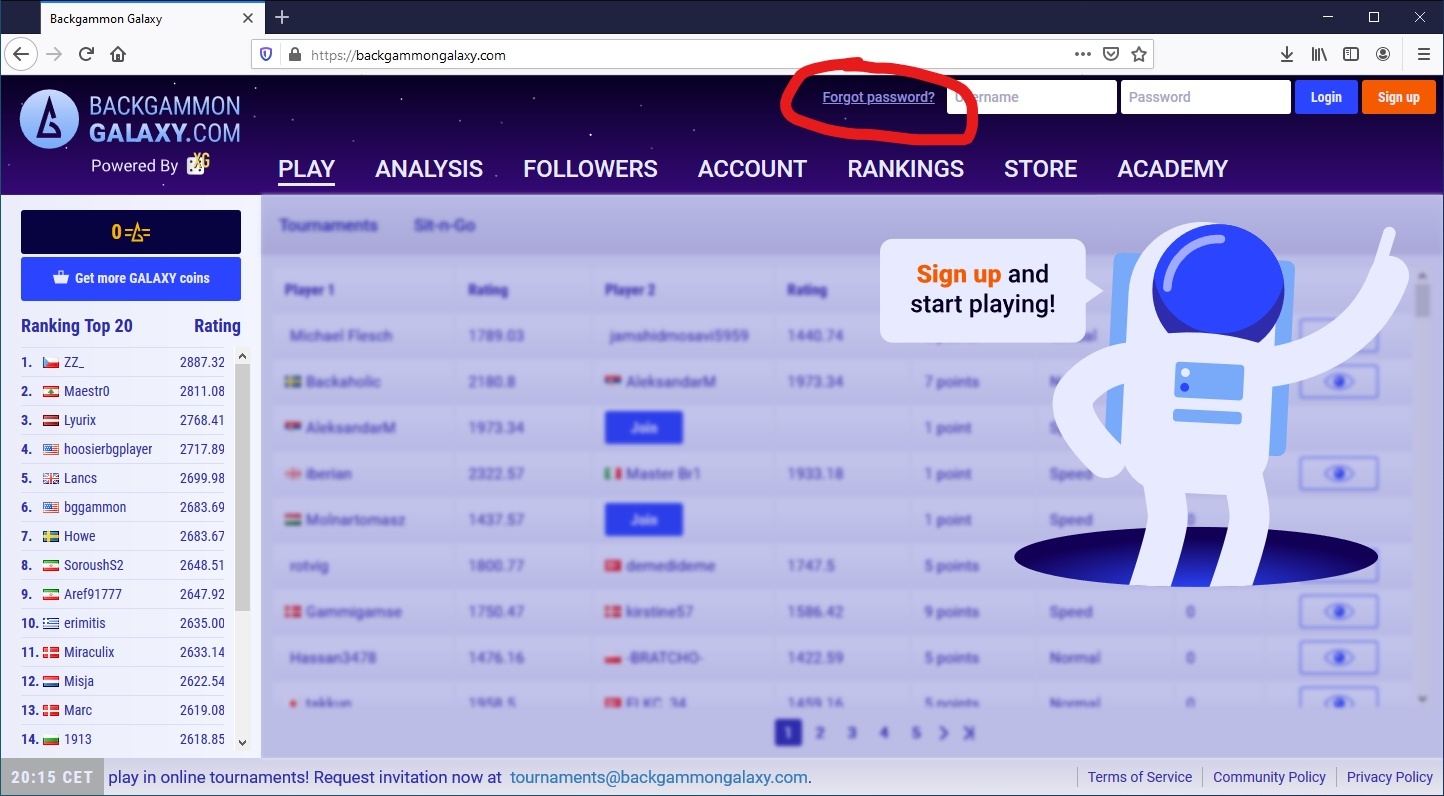
Task: Click Sign up in speech bubble
Action: (x=958, y=274)
